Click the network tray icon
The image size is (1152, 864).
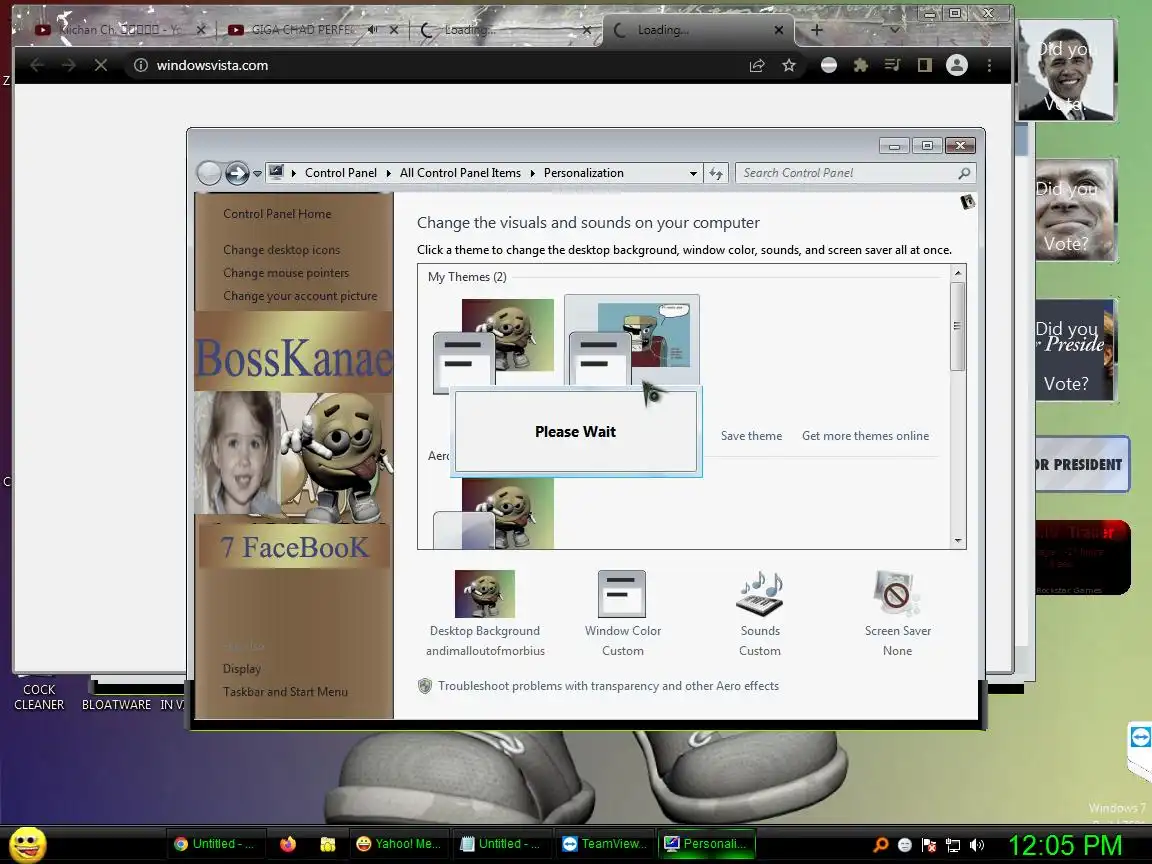953,845
